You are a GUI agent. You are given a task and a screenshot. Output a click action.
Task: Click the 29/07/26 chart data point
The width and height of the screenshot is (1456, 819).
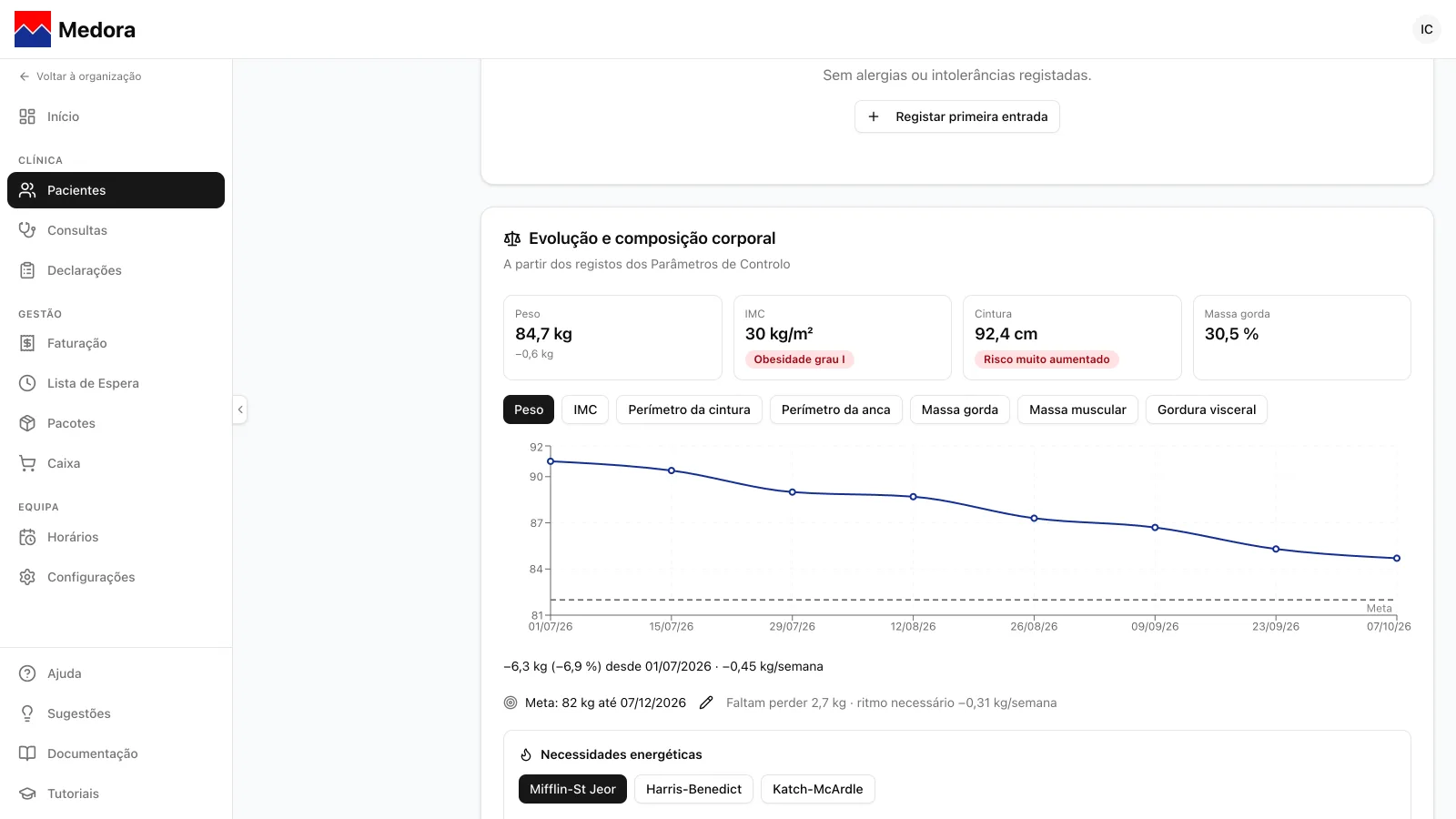(x=793, y=492)
